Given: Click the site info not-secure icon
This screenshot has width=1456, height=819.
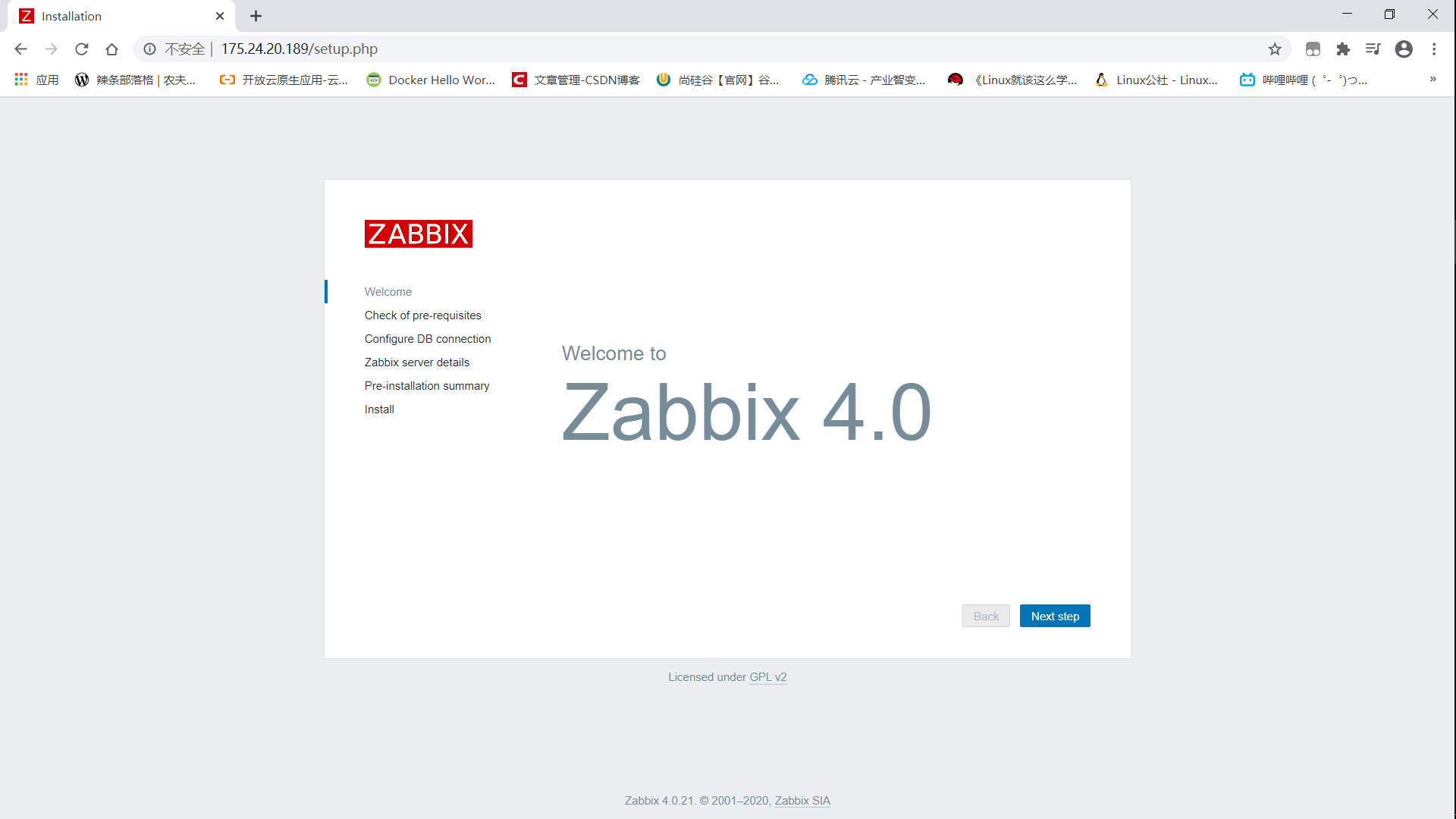Looking at the screenshot, I should 150,49.
